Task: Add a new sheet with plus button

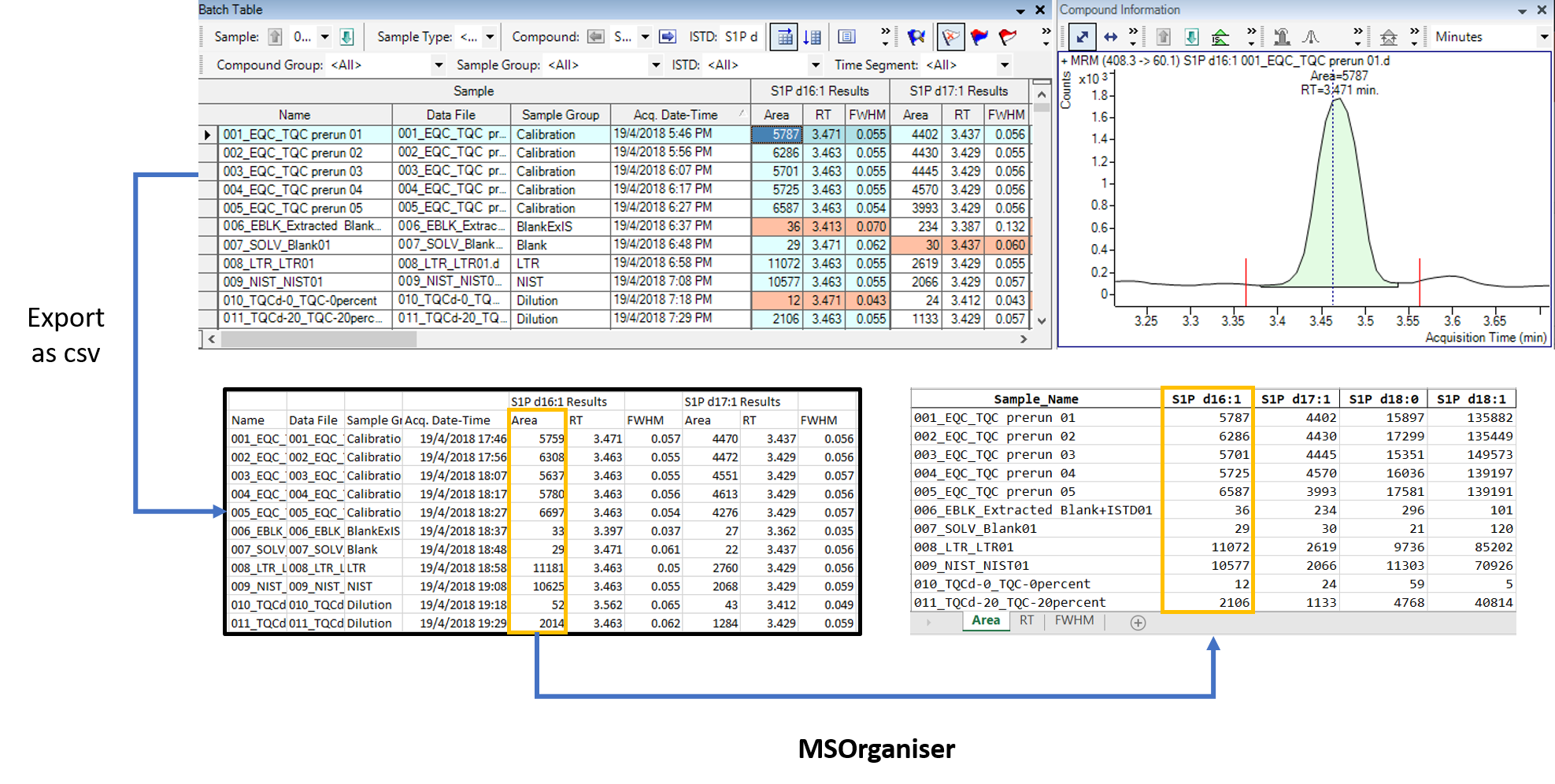Action: (x=1138, y=623)
